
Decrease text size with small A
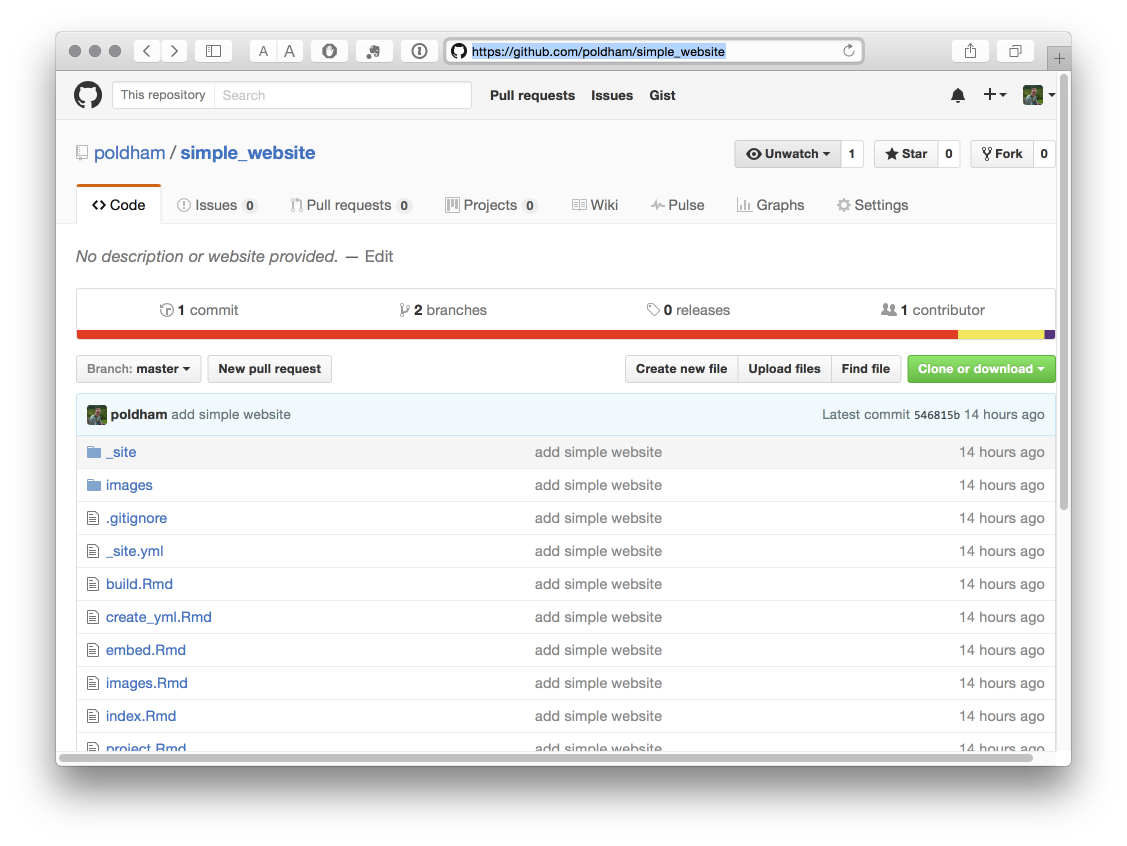pyautogui.click(x=263, y=51)
